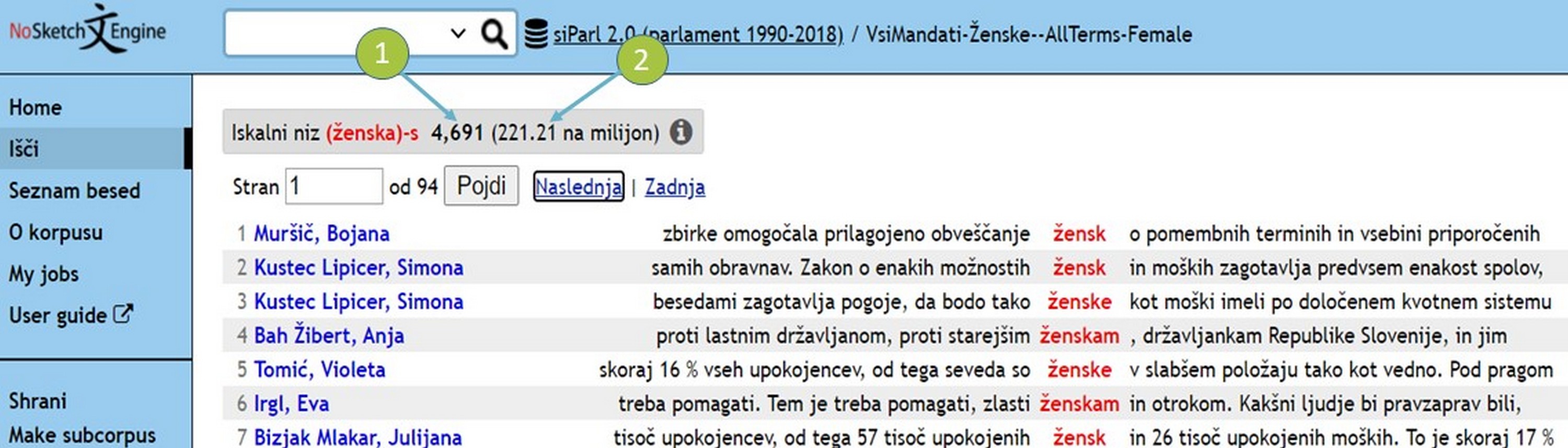
Task: Open Kustec Lipicer, Simona in row 3
Action: (x=359, y=301)
